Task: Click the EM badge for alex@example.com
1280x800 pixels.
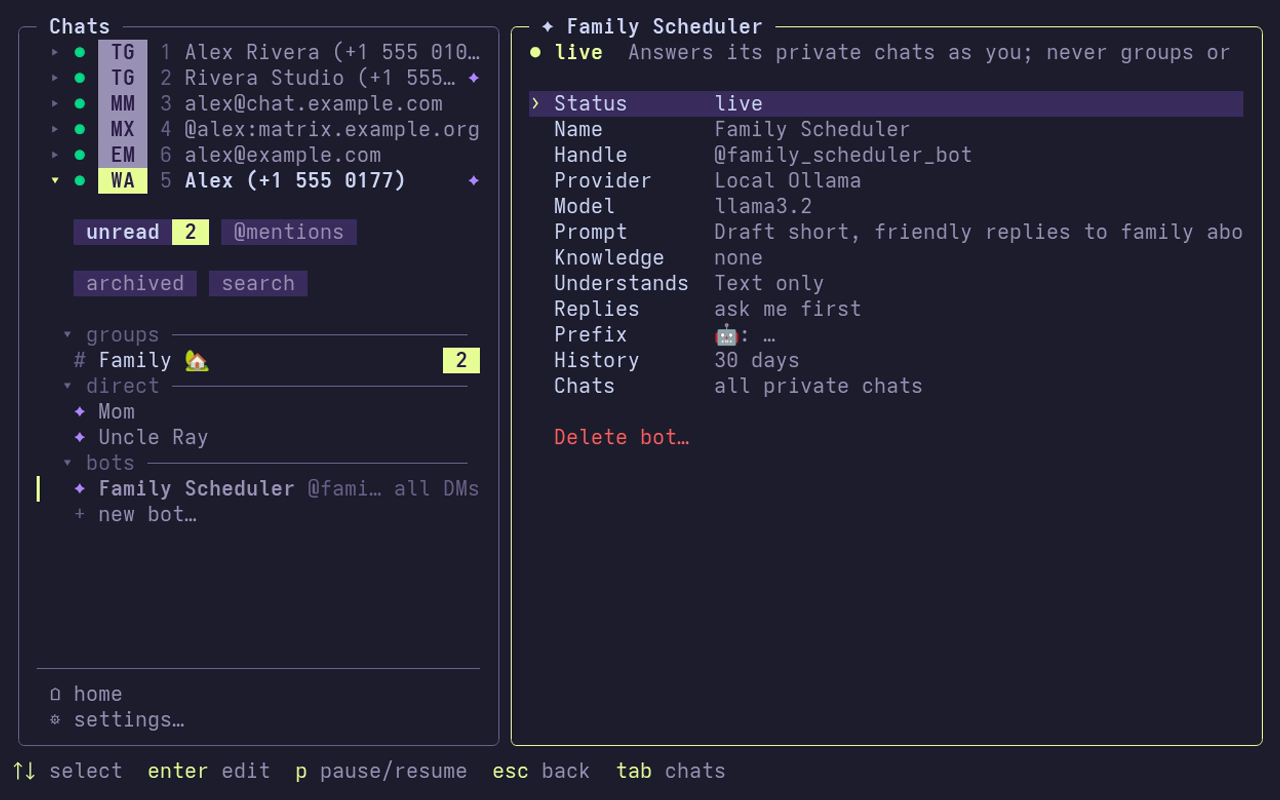Action: [123, 155]
